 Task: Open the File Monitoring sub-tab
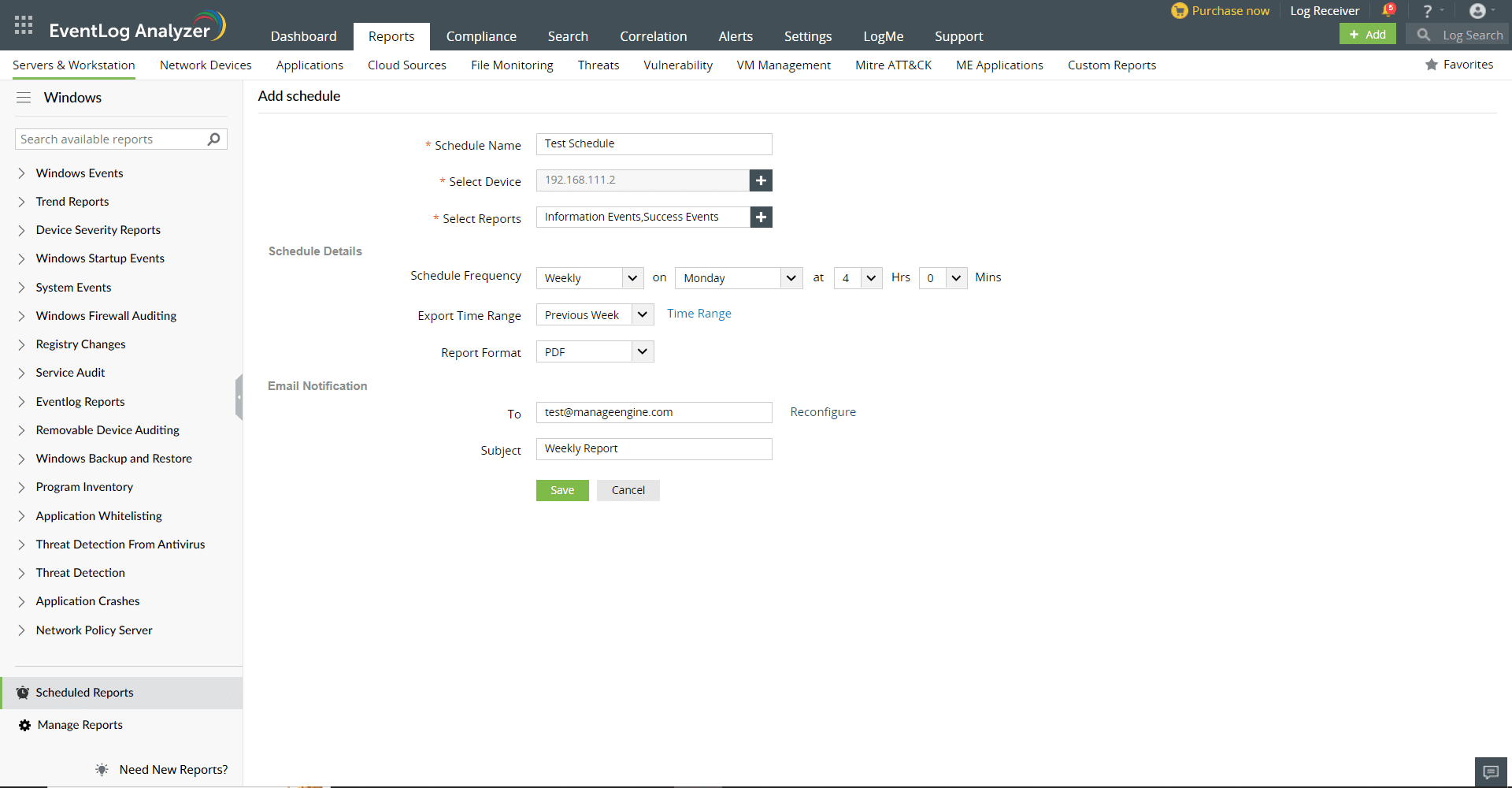pos(512,65)
